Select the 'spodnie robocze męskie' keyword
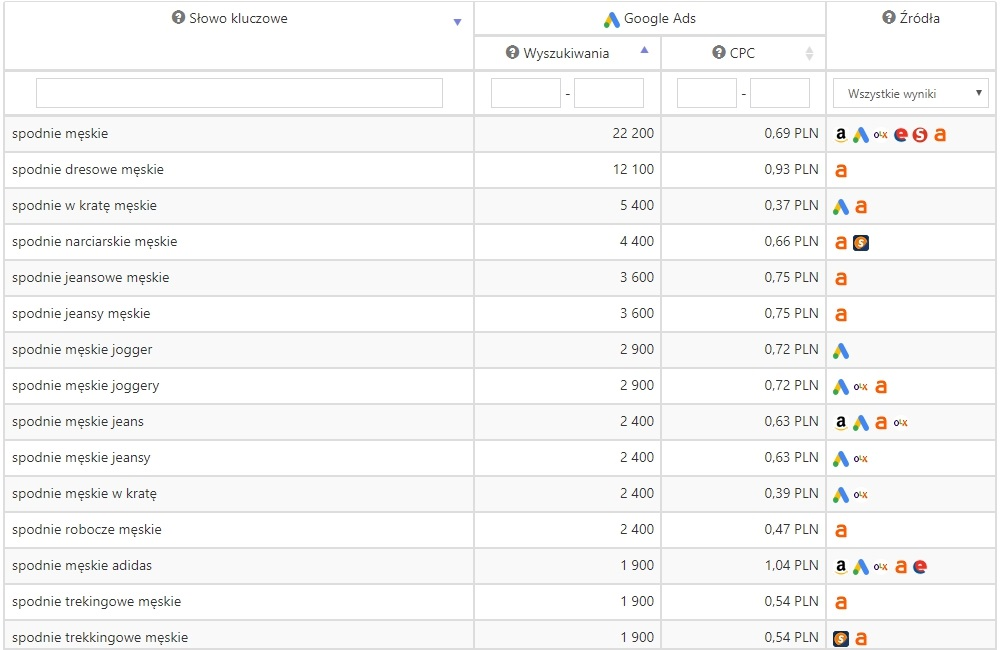 tap(87, 530)
